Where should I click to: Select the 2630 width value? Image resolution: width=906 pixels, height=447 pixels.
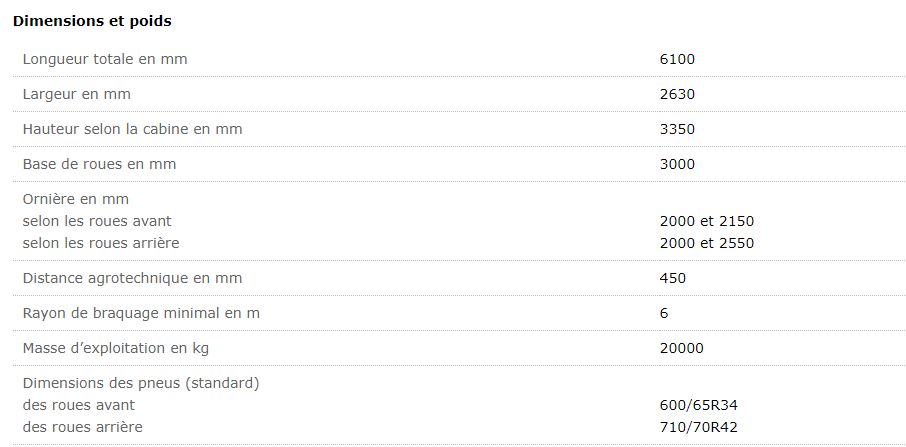[x=677, y=94]
